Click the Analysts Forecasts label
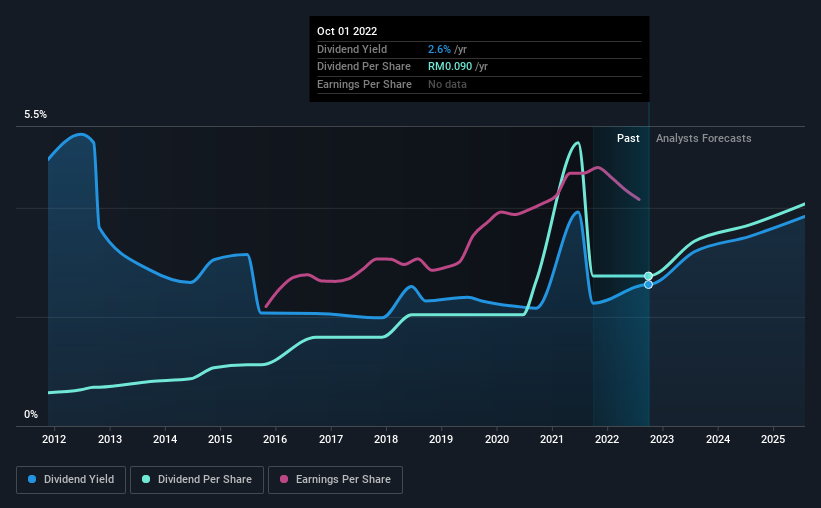 click(x=704, y=138)
